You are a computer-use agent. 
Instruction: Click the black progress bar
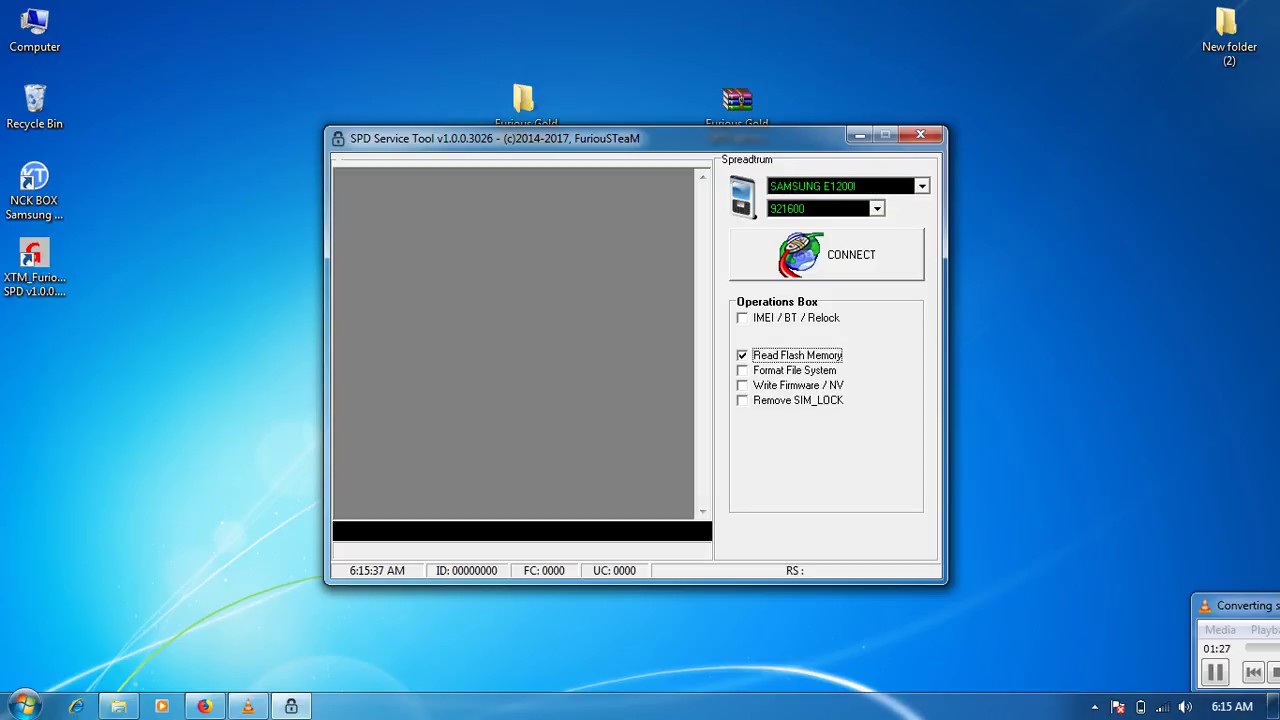pyautogui.click(x=522, y=532)
